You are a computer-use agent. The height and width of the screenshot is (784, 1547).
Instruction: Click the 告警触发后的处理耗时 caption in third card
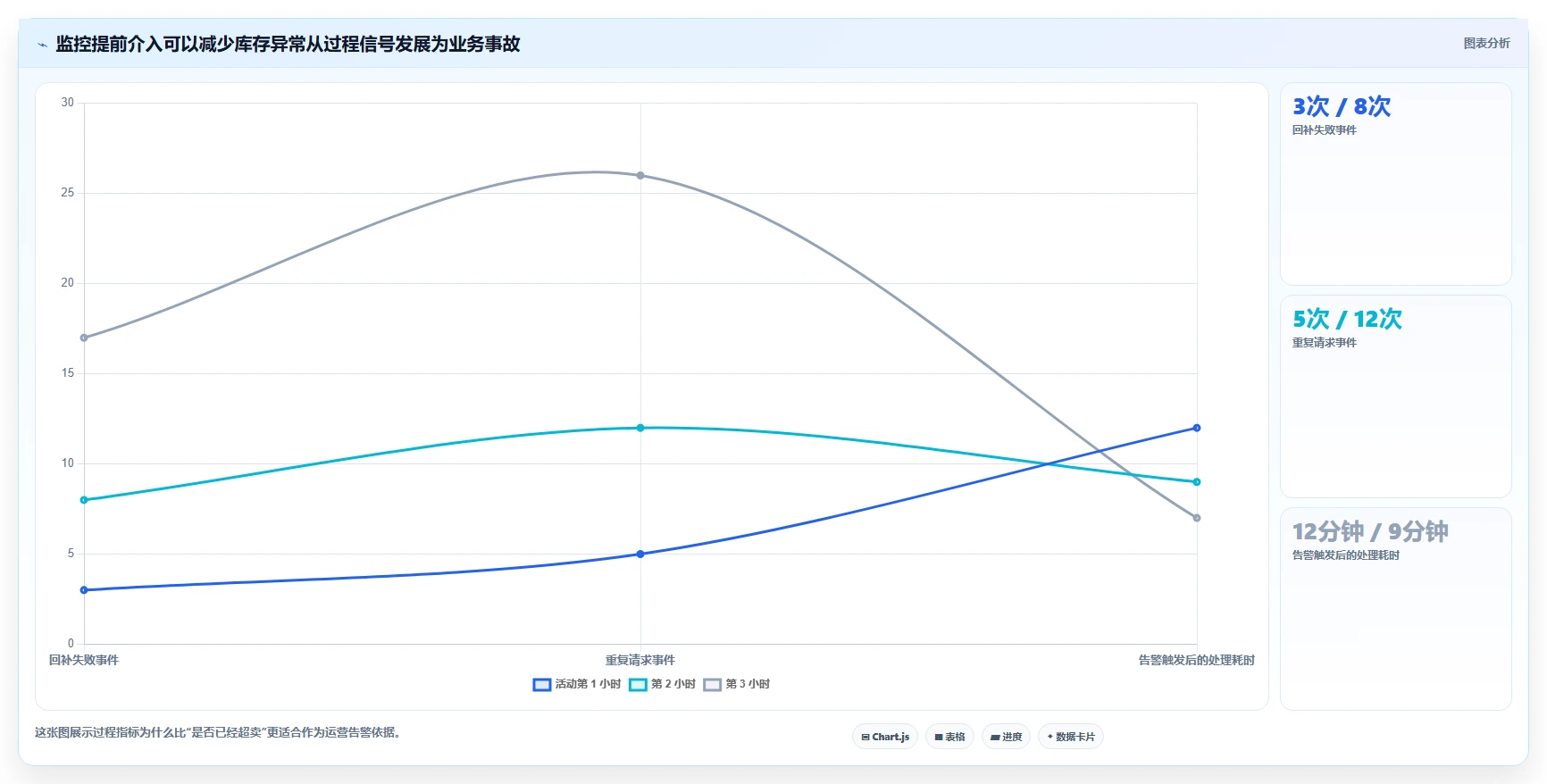pyautogui.click(x=1346, y=555)
